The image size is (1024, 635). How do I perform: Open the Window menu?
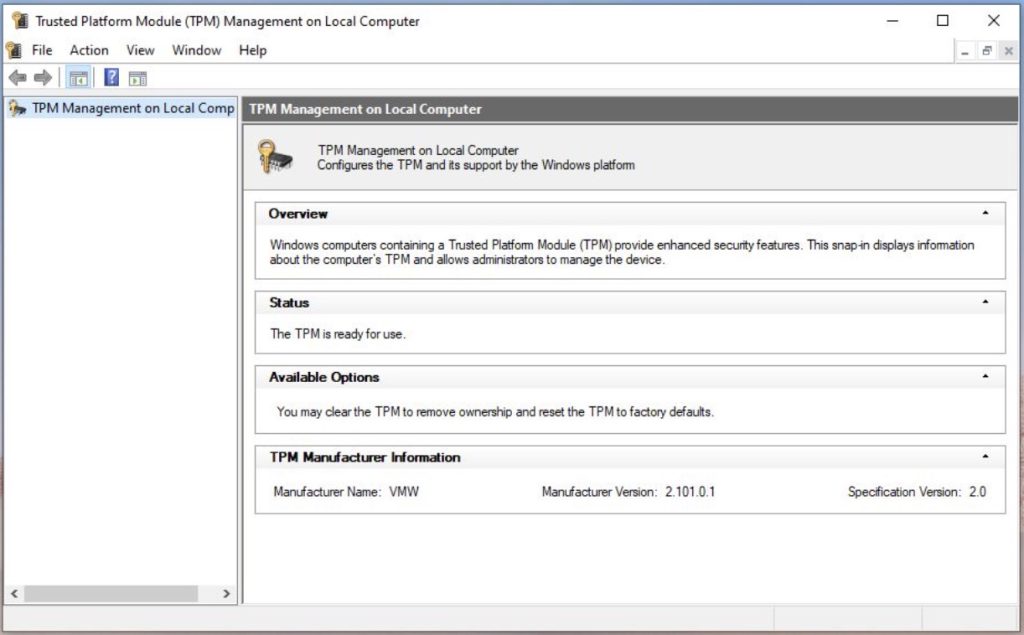click(196, 50)
